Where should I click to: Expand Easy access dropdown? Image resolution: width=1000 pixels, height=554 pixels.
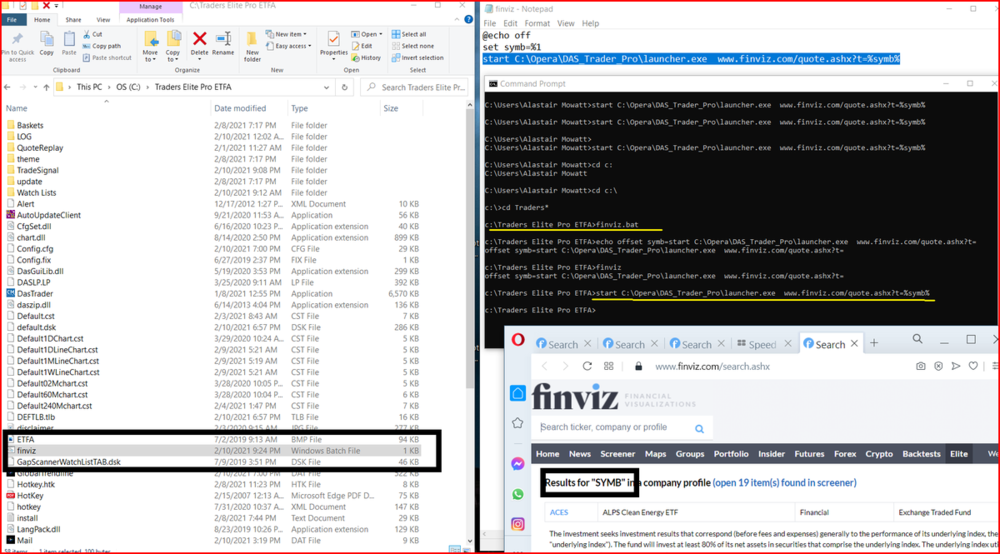click(288, 46)
